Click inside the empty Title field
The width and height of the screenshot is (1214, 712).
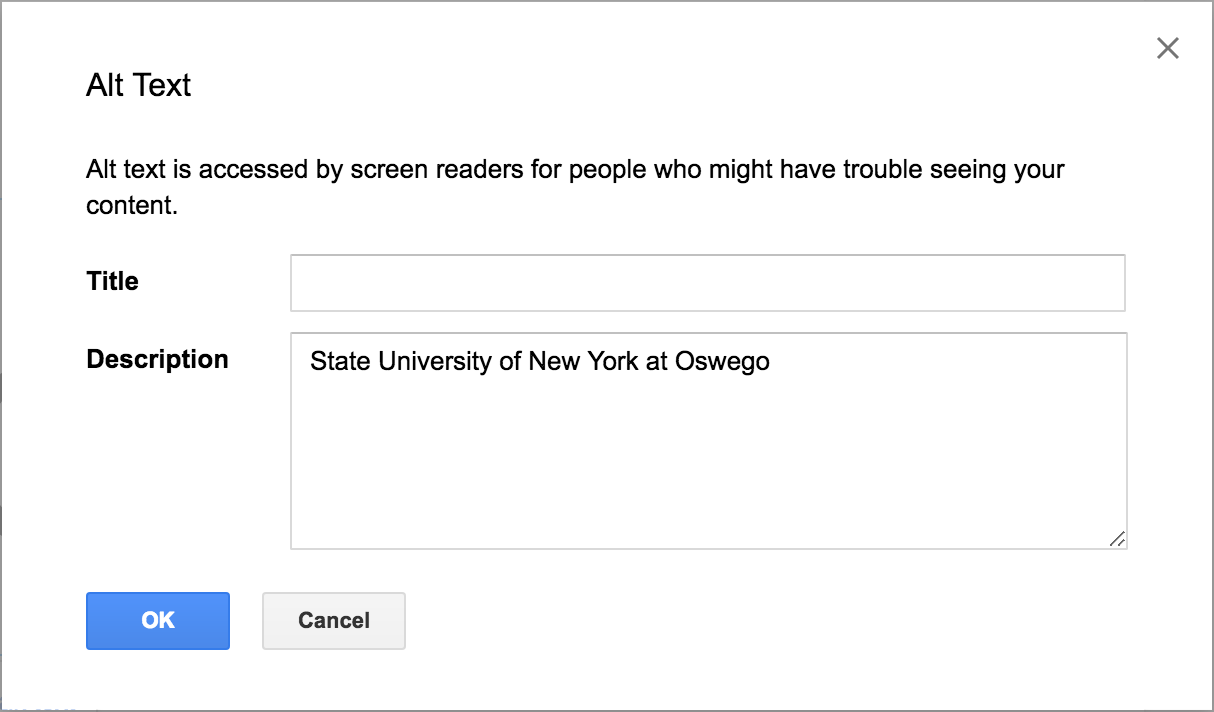coord(707,282)
